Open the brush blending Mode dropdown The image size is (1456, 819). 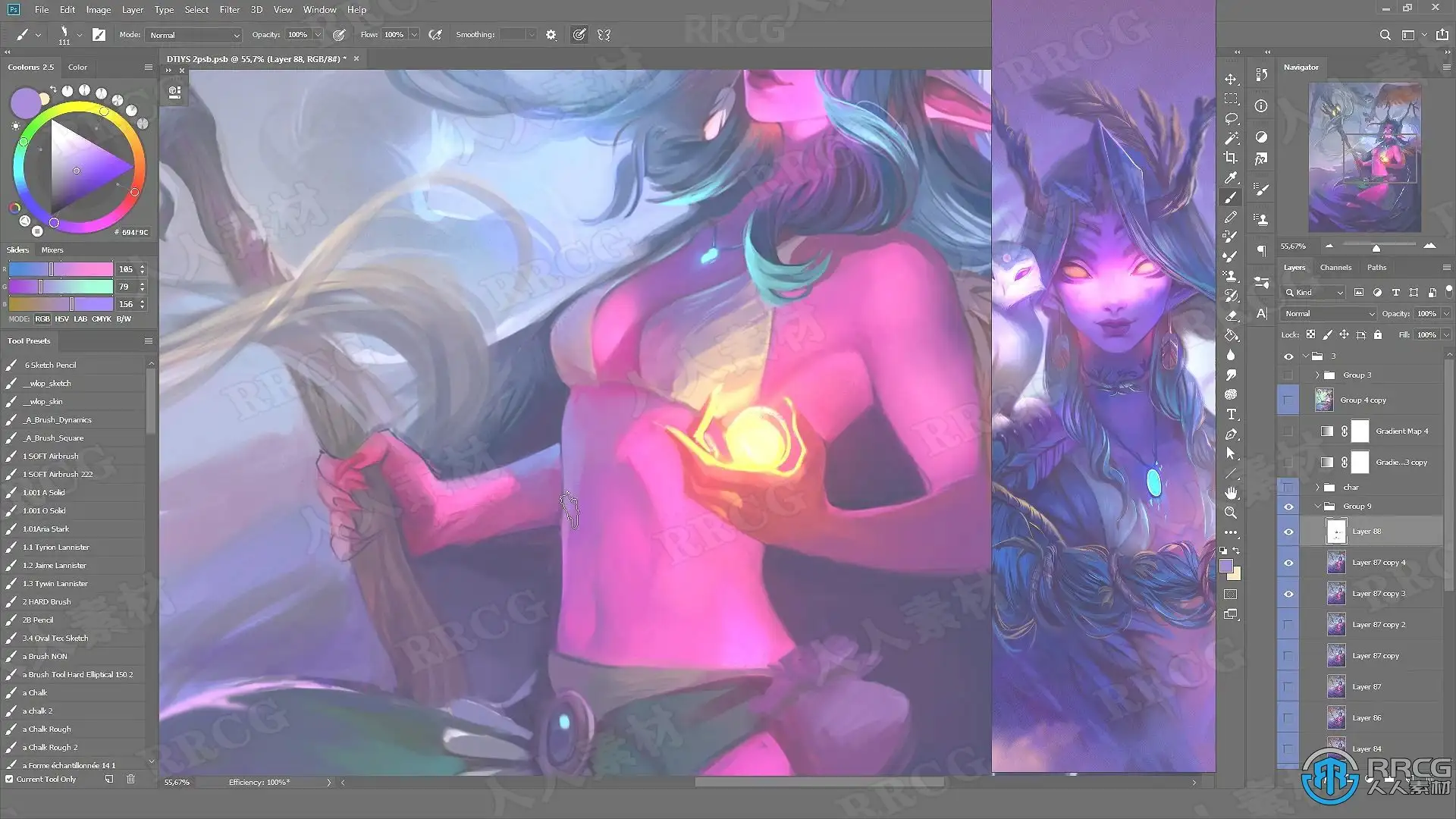pyautogui.click(x=194, y=35)
